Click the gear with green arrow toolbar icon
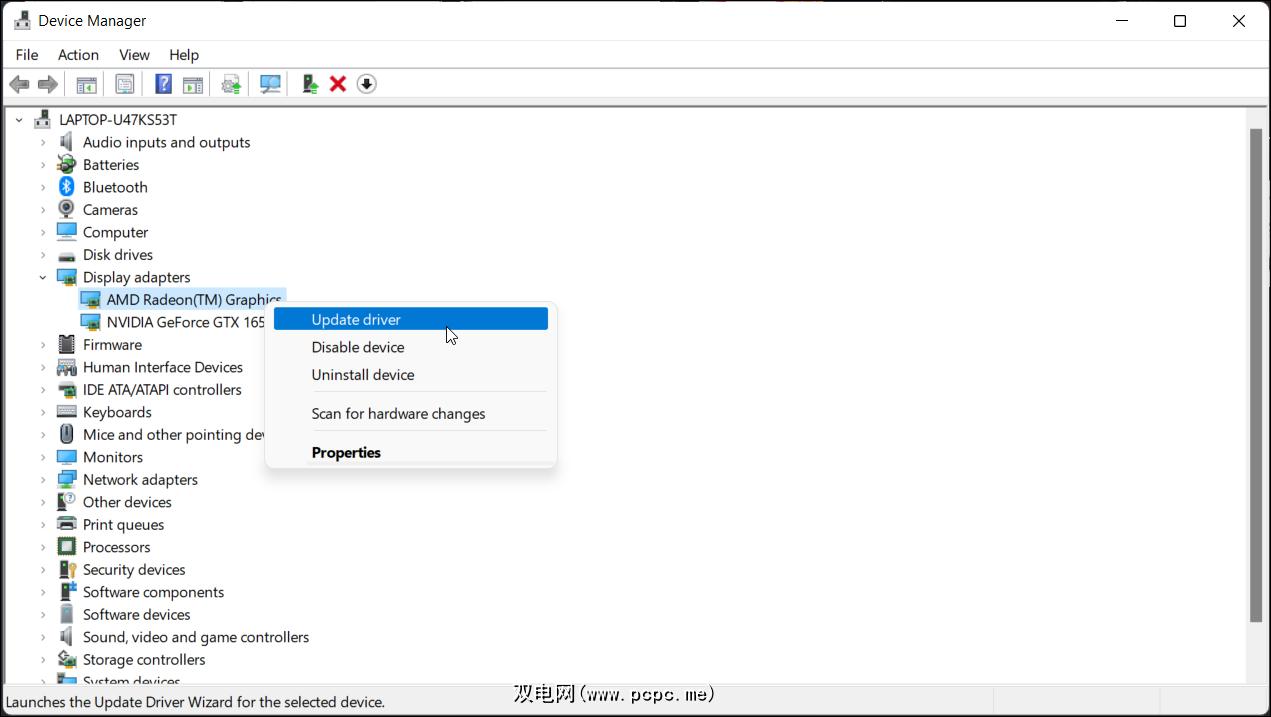 (231, 84)
